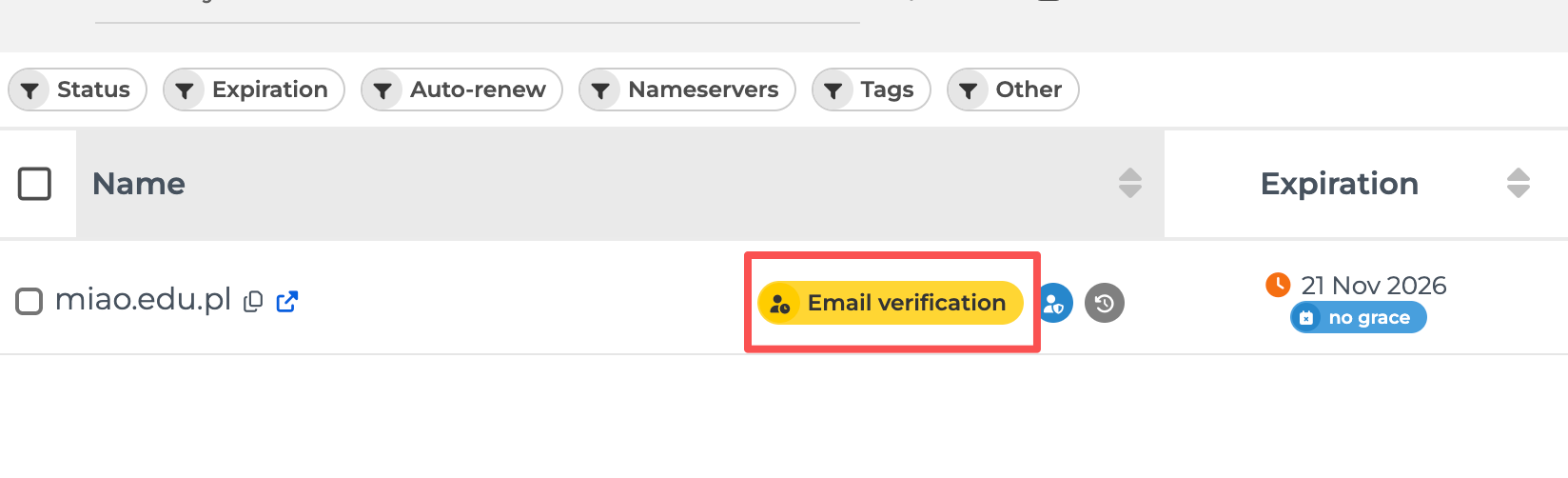Viewport: 1568px width, 478px height.
Task: Click the orange expiration clock icon
Action: pos(1277,284)
